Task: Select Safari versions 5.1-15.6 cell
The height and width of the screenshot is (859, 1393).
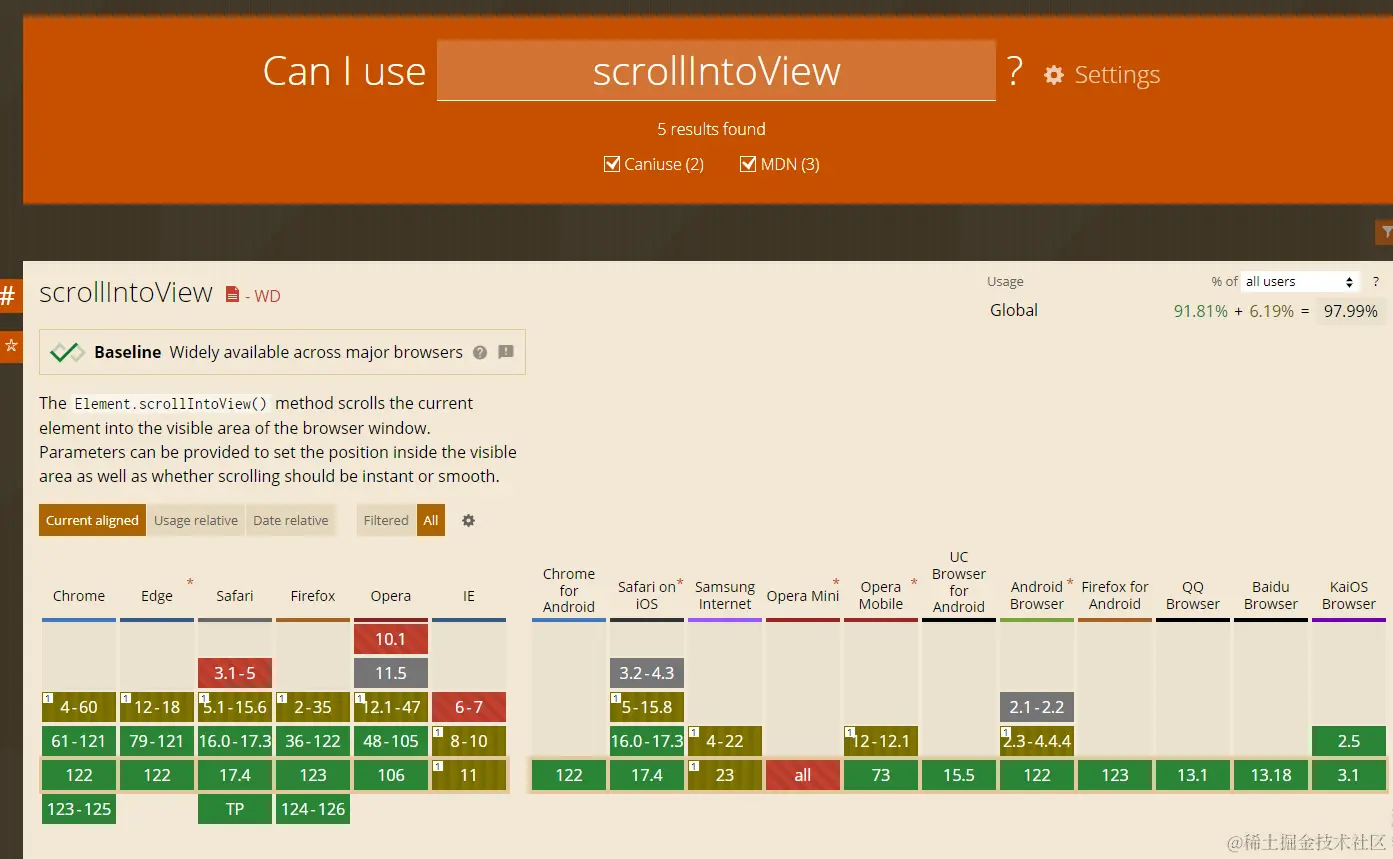Action: click(235, 707)
